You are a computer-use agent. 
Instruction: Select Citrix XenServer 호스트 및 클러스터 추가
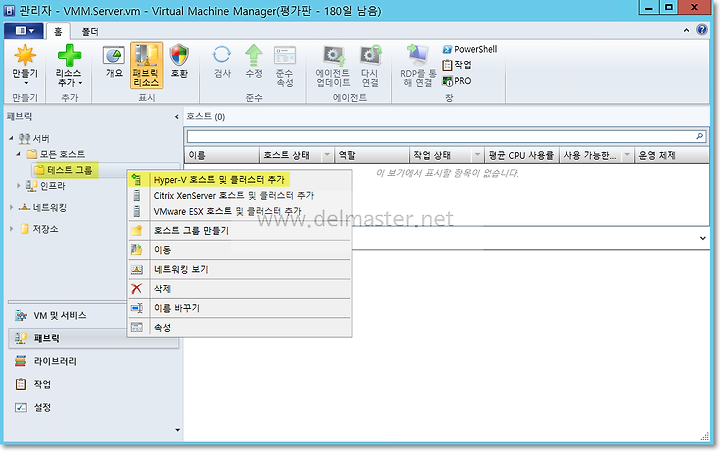tap(240, 195)
